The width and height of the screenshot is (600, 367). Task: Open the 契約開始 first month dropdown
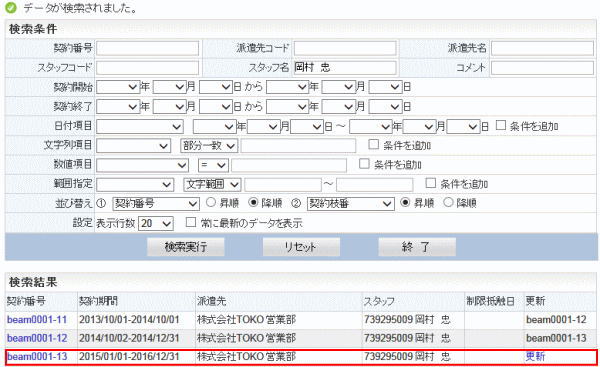click(170, 87)
